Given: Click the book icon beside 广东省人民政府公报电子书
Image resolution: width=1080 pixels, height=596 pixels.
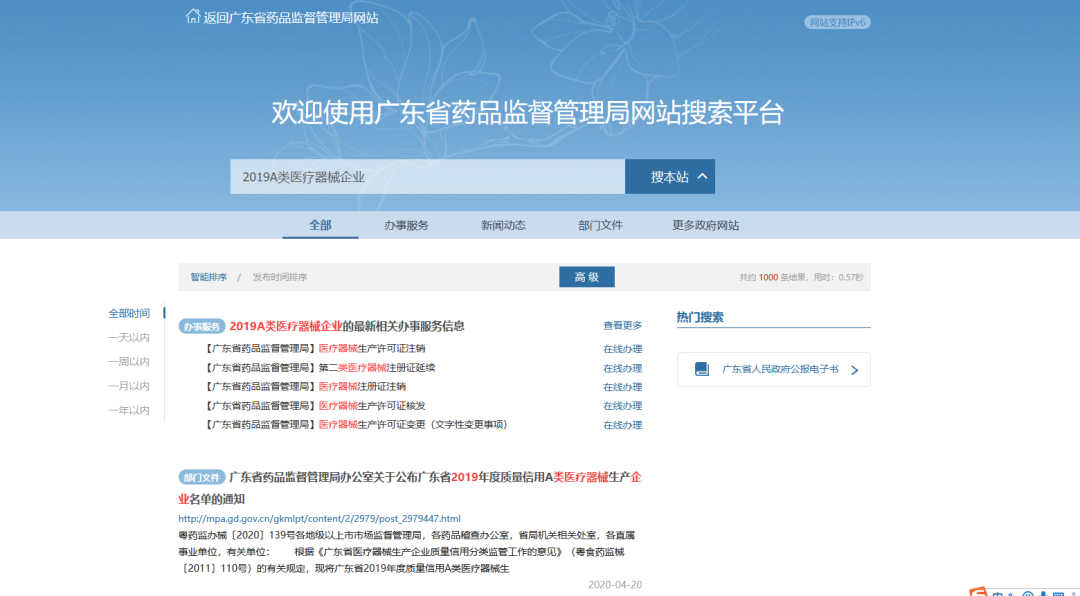Looking at the screenshot, I should [702, 369].
